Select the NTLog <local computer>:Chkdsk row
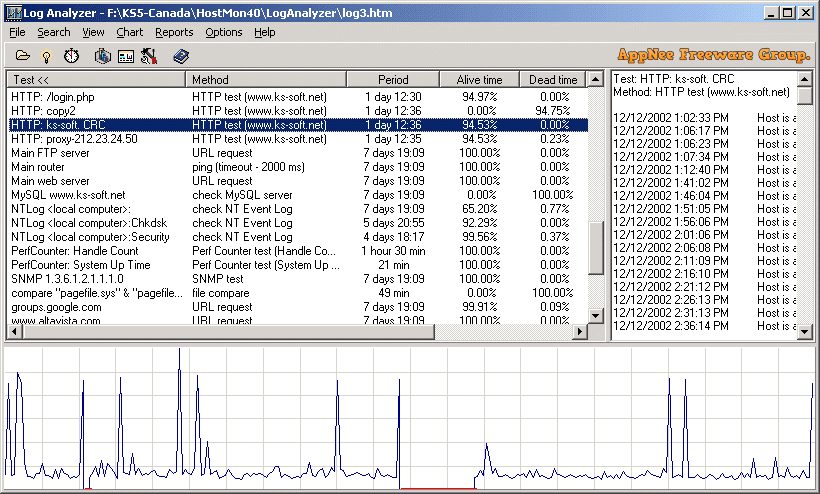 (298, 223)
